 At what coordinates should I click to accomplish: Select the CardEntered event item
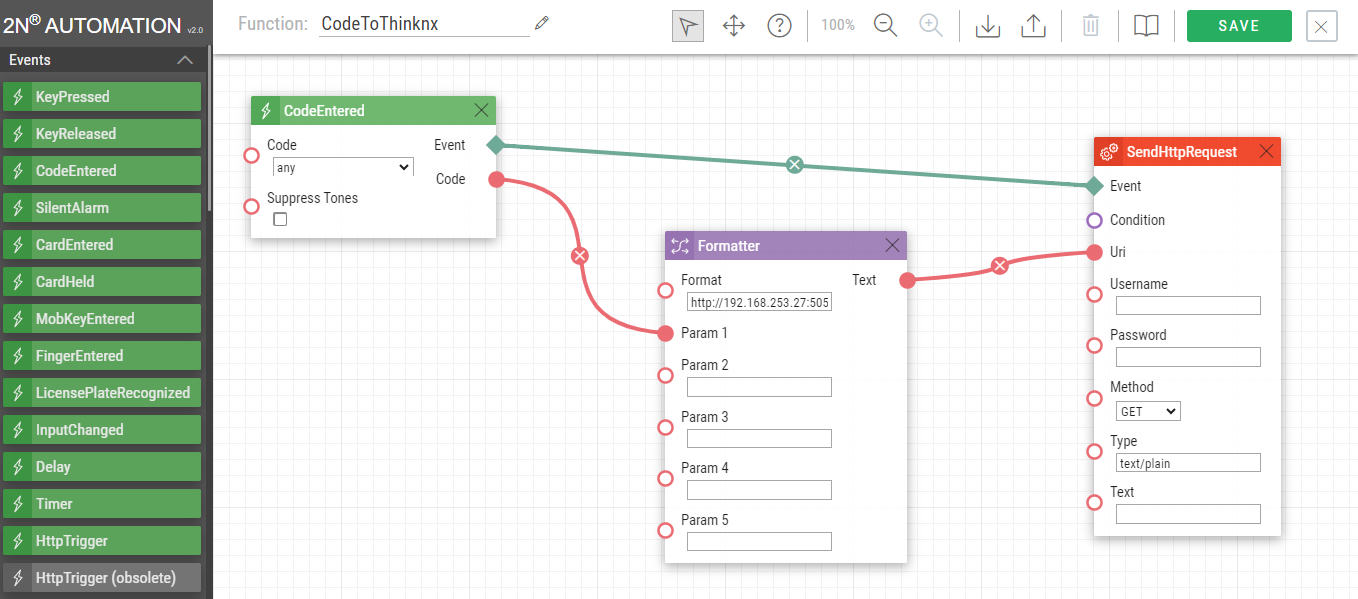pos(102,245)
